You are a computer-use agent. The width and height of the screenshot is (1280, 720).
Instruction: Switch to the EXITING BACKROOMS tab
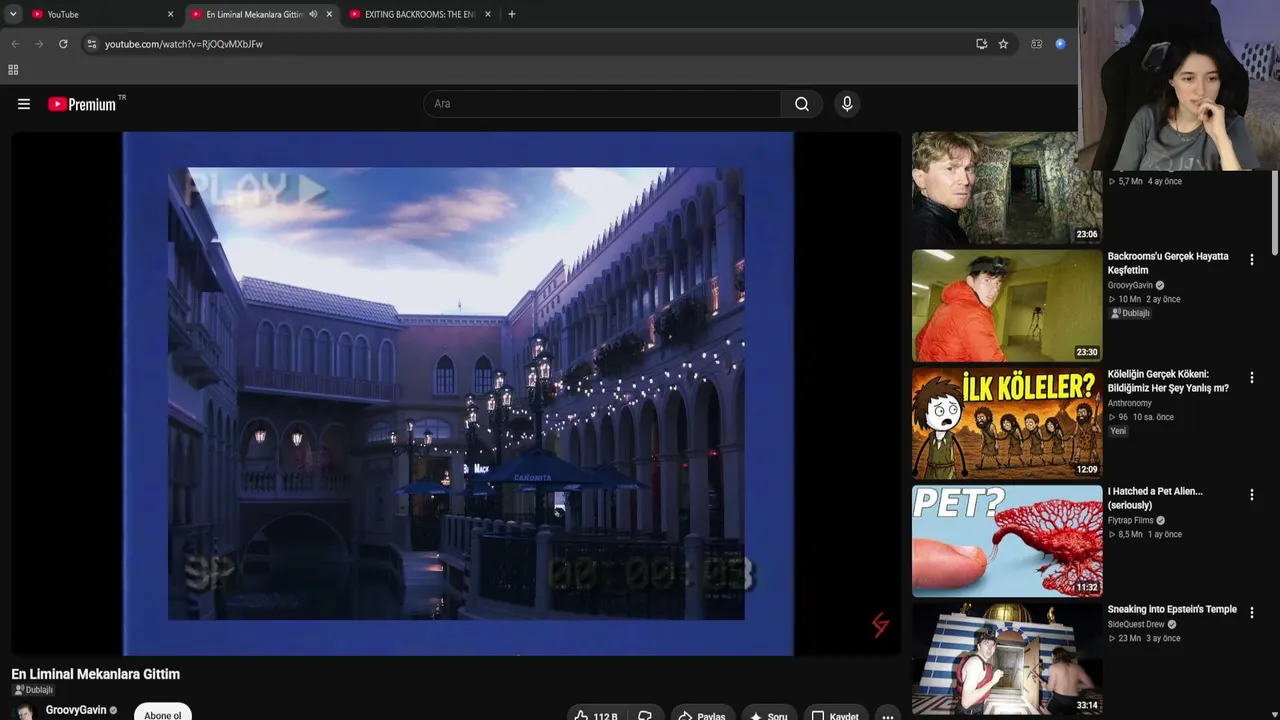(420, 14)
